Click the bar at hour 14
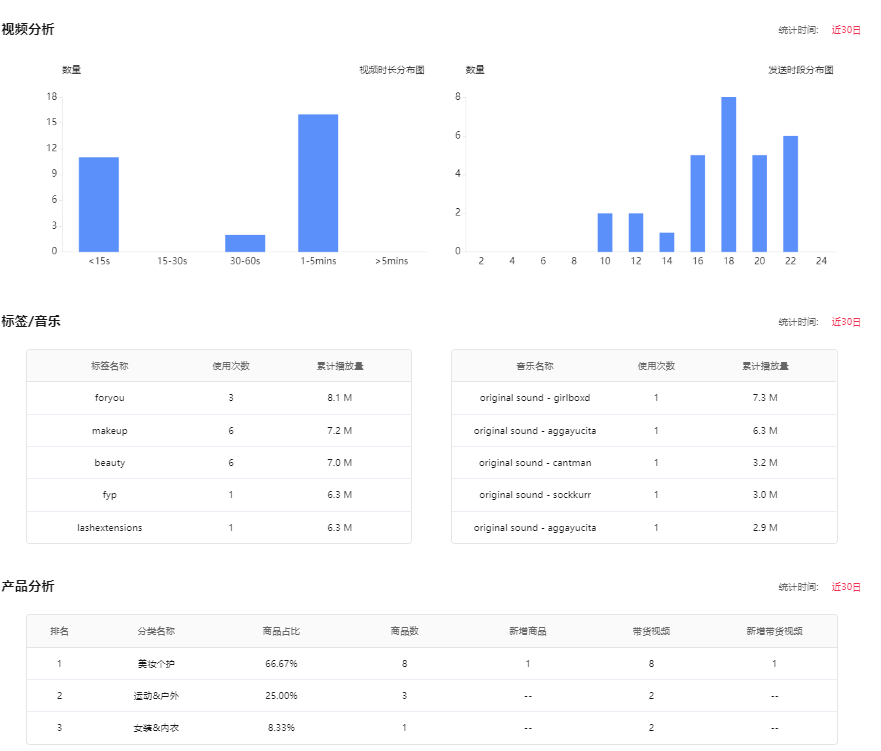 [667, 242]
